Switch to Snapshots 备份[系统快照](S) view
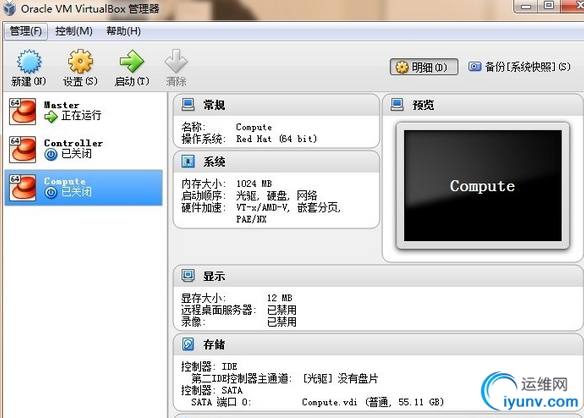This screenshot has height=418, width=584. tap(519, 67)
